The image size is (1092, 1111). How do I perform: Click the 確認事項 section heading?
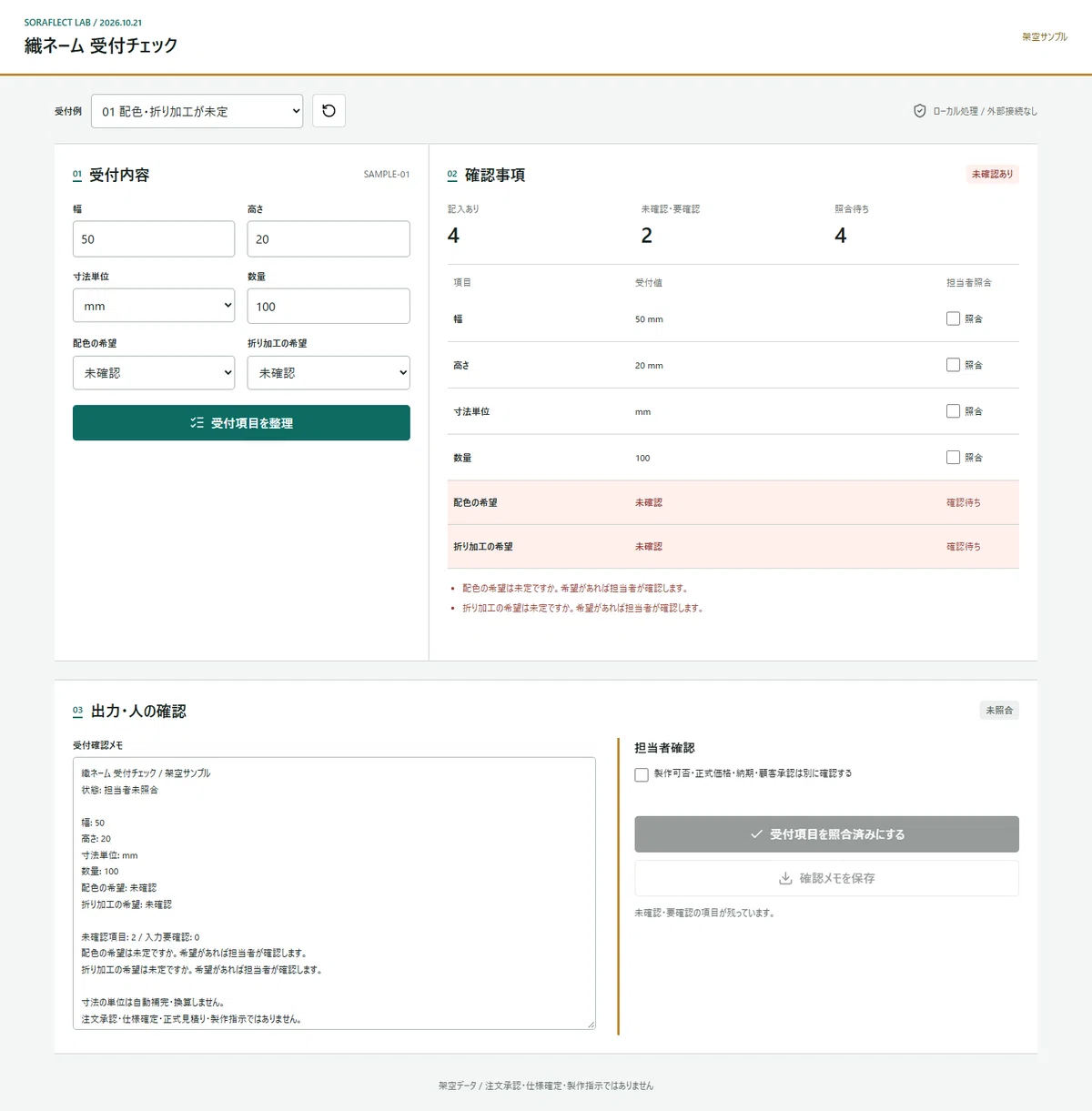pos(495,175)
